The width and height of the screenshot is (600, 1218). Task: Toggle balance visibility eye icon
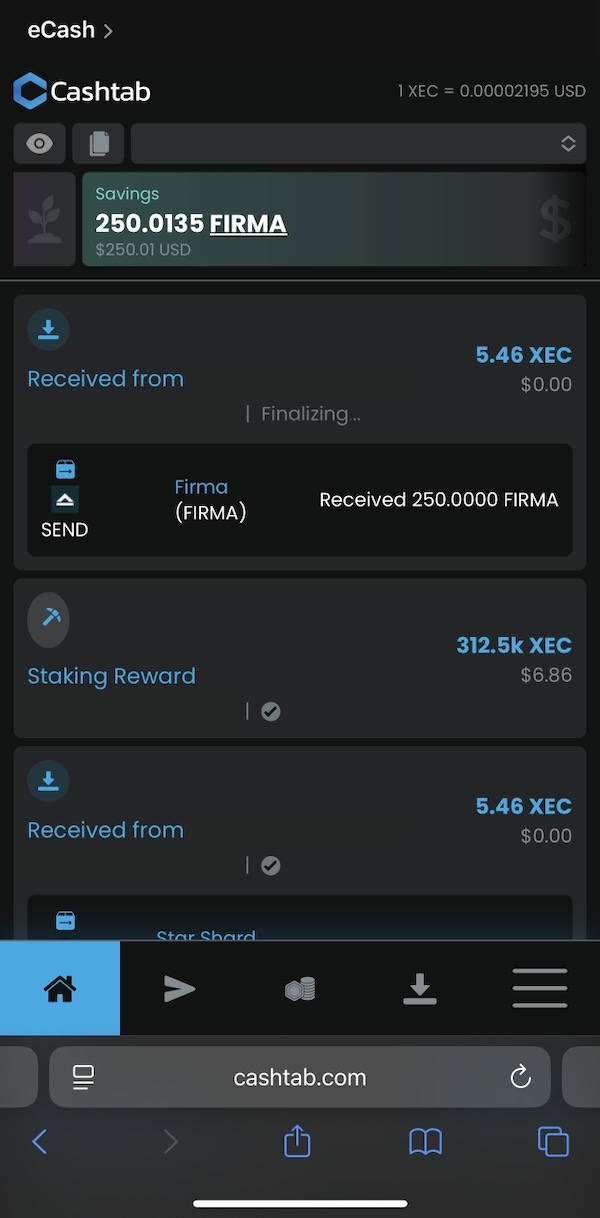click(x=40, y=144)
